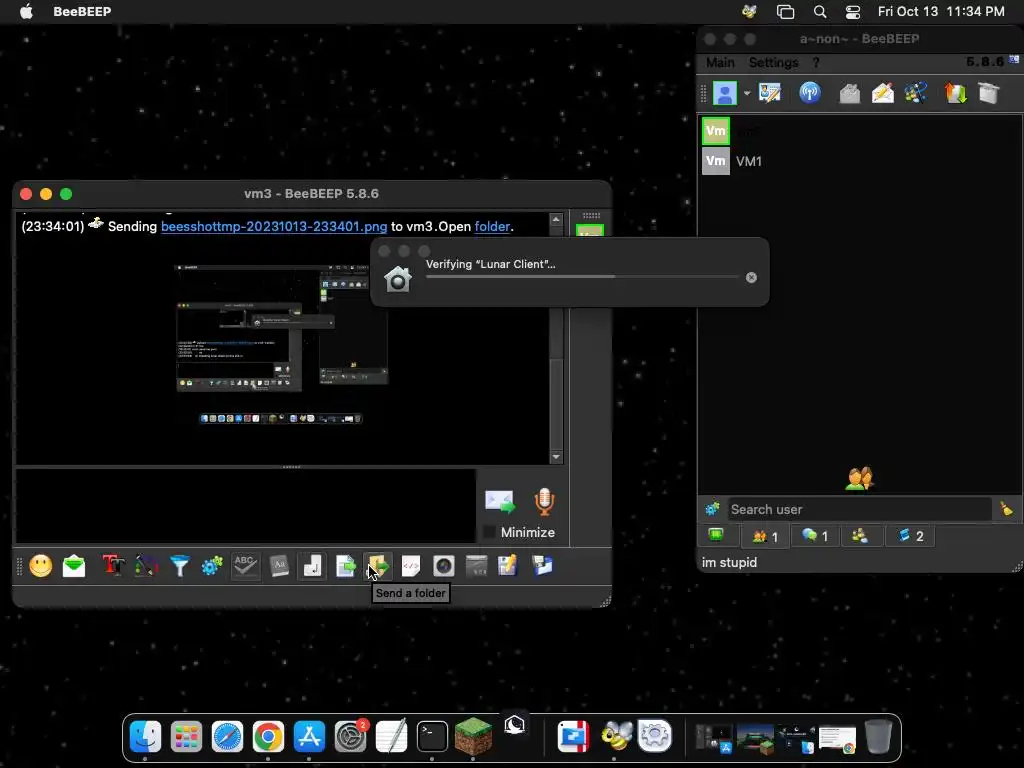Click the envelope-with-pencil icon in BeeBEEP toolbar
Viewport: 1024px width, 768px height.
(x=882, y=93)
